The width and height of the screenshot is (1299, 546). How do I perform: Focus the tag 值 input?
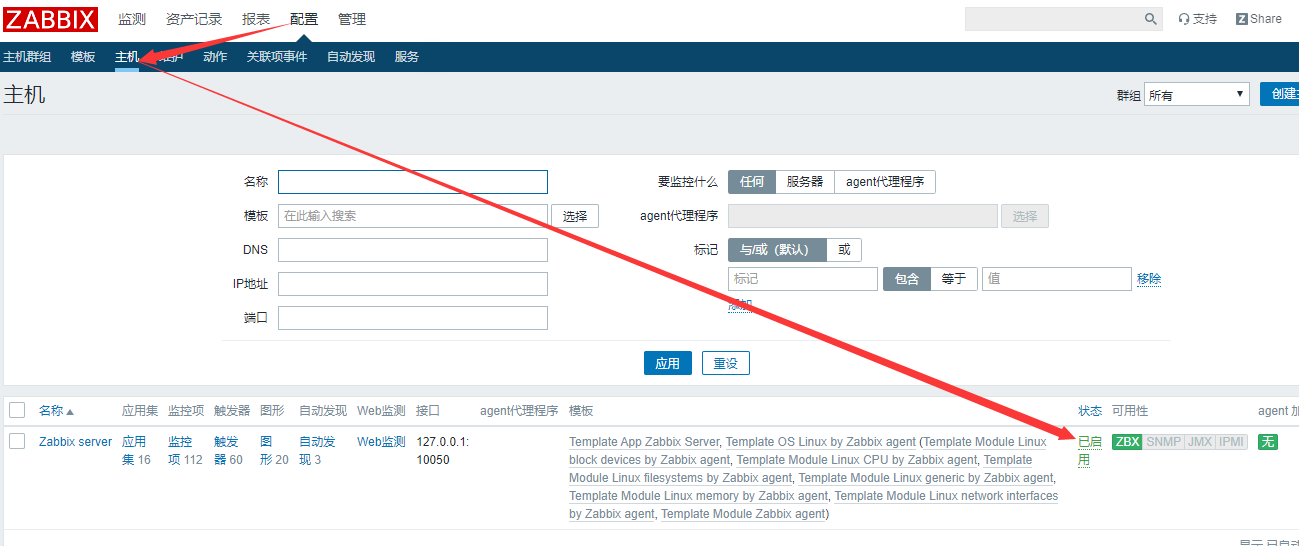pos(1057,279)
